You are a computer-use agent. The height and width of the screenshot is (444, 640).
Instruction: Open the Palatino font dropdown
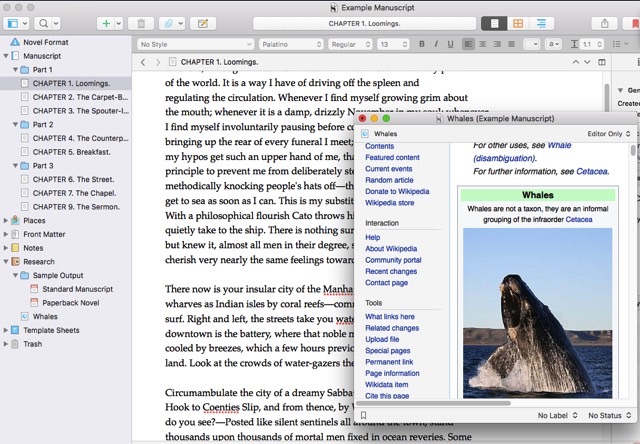[x=291, y=44]
